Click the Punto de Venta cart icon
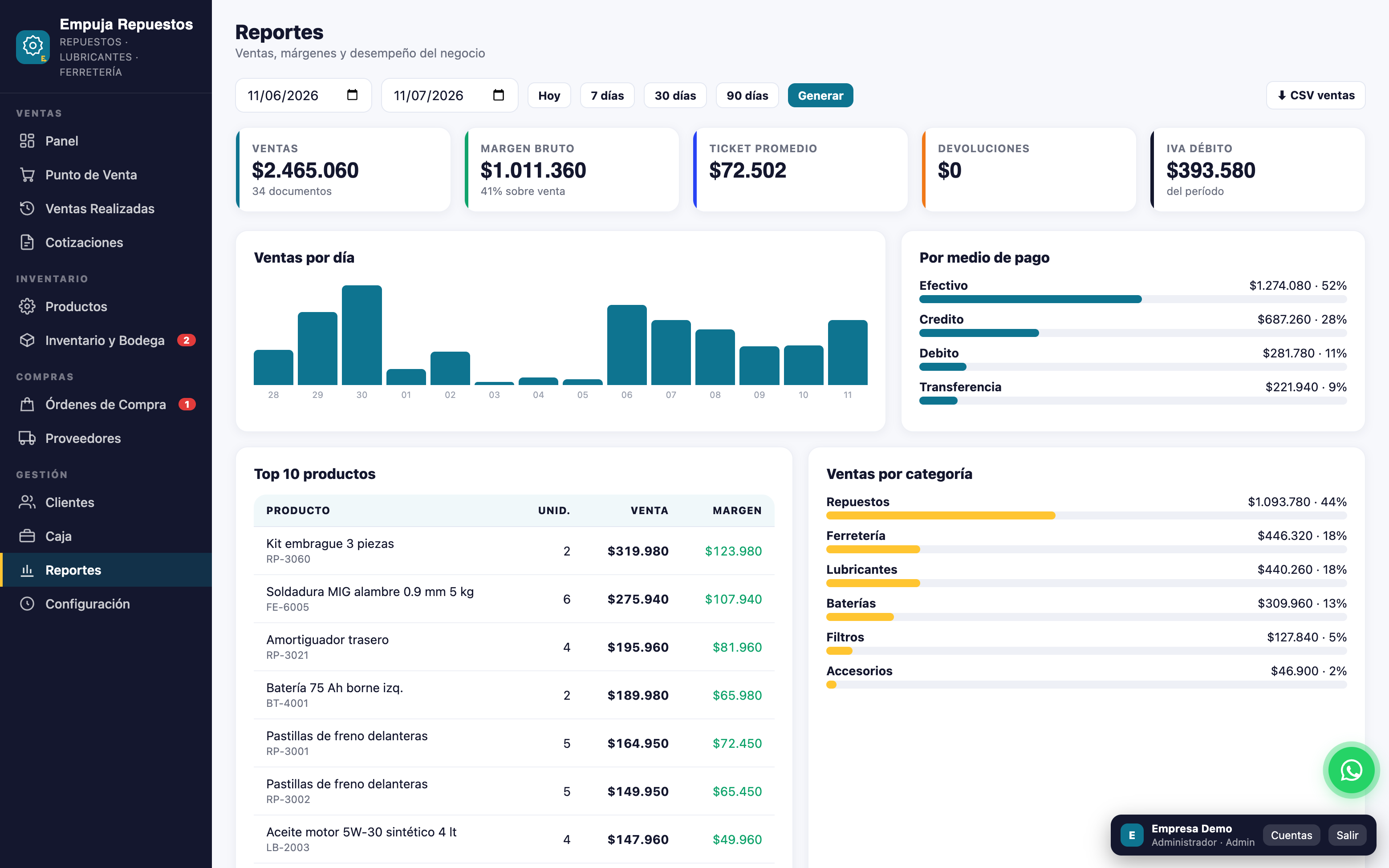1389x868 pixels. (27, 174)
